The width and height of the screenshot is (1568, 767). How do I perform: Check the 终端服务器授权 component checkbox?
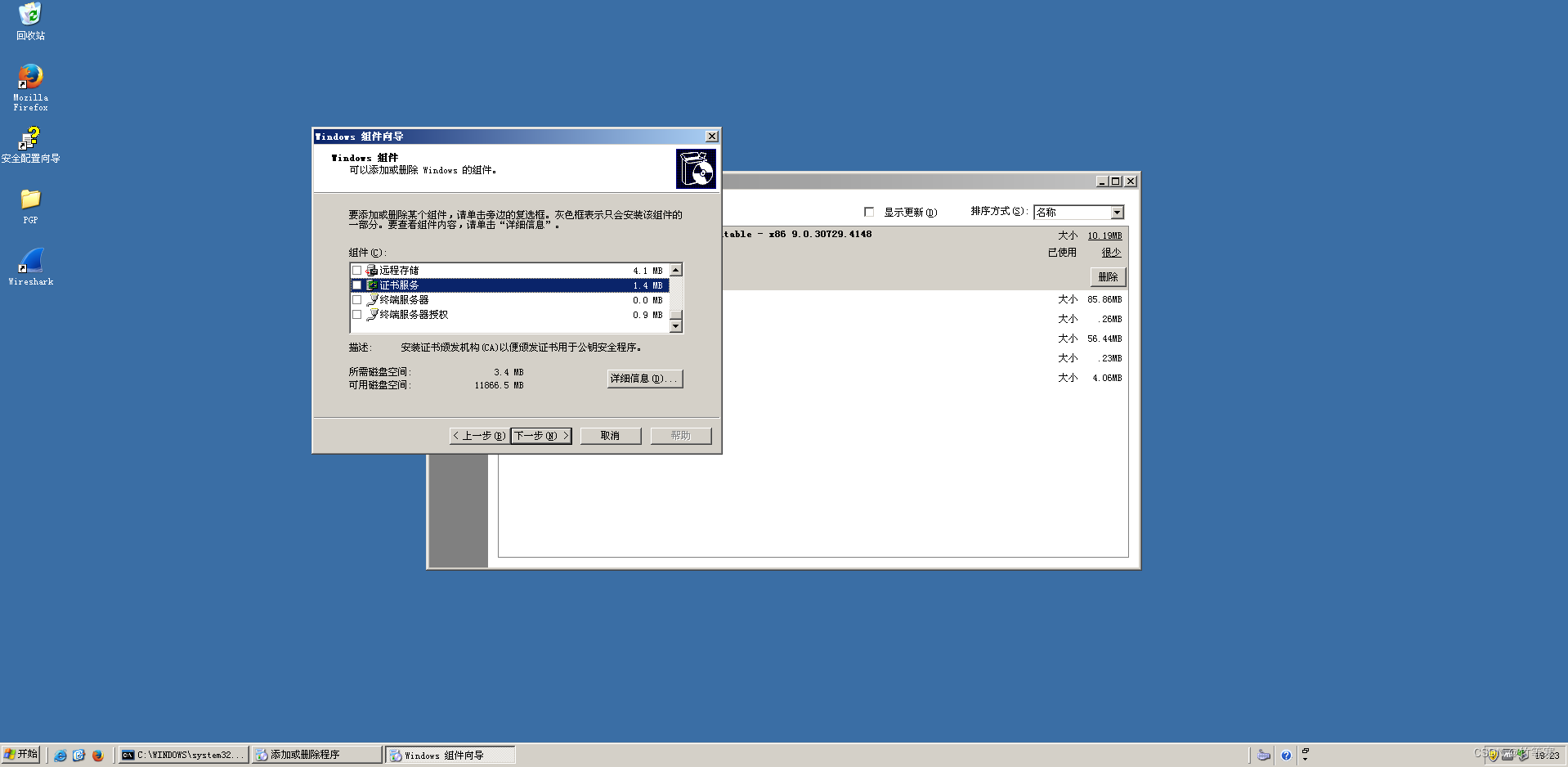coord(356,315)
